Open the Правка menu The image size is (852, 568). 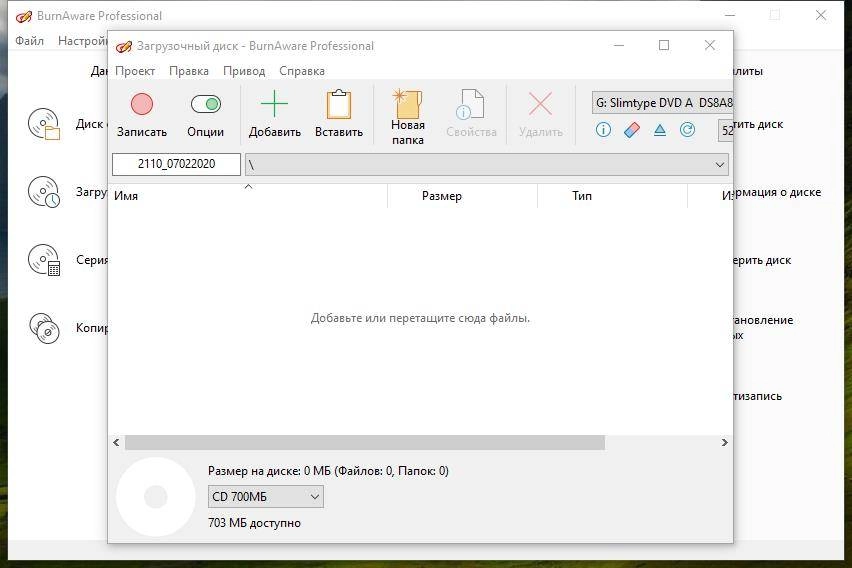(x=189, y=71)
